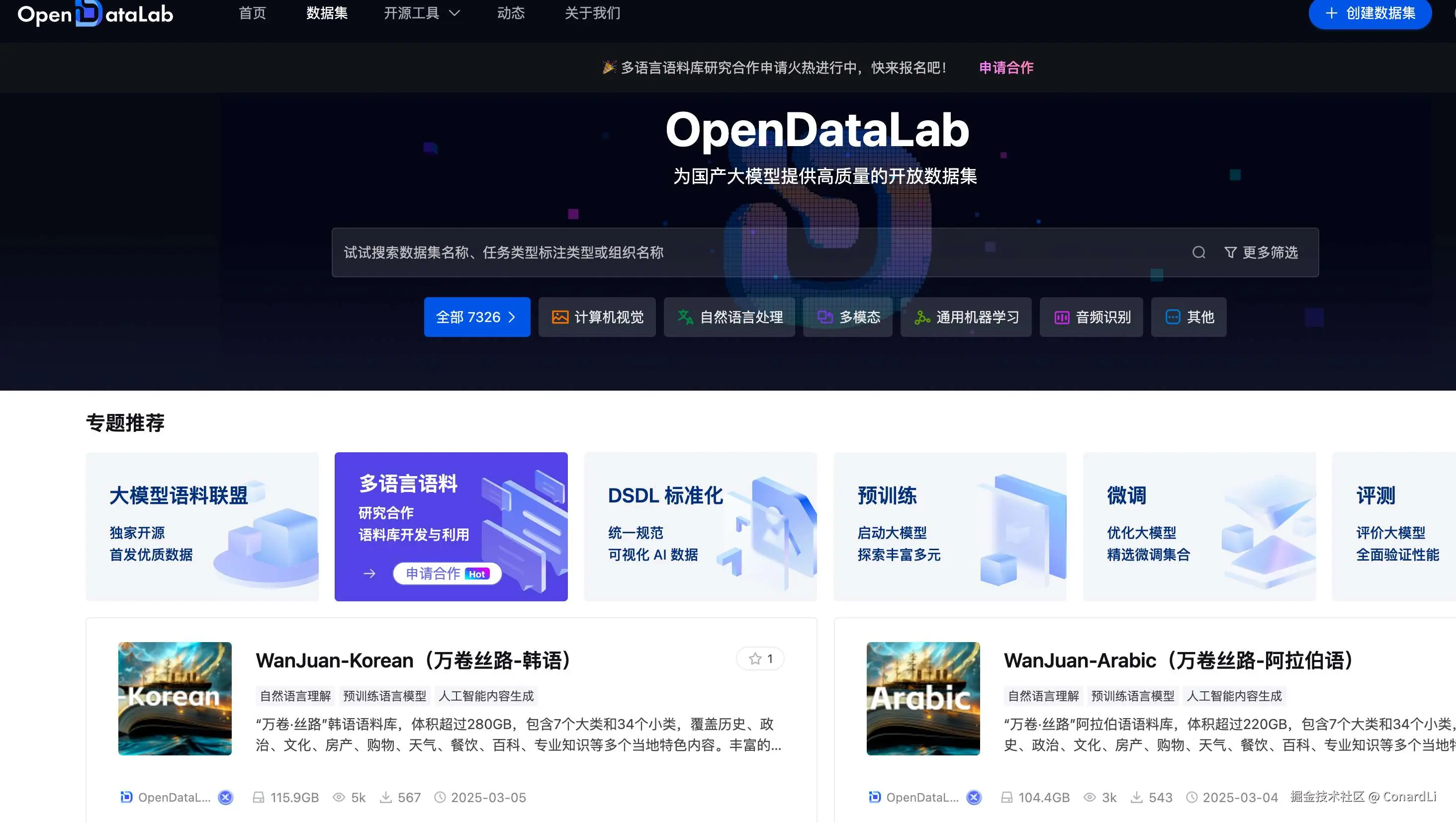Select the 音频识别 category filter
Viewport: 1456px width, 823px height.
tap(1091, 317)
